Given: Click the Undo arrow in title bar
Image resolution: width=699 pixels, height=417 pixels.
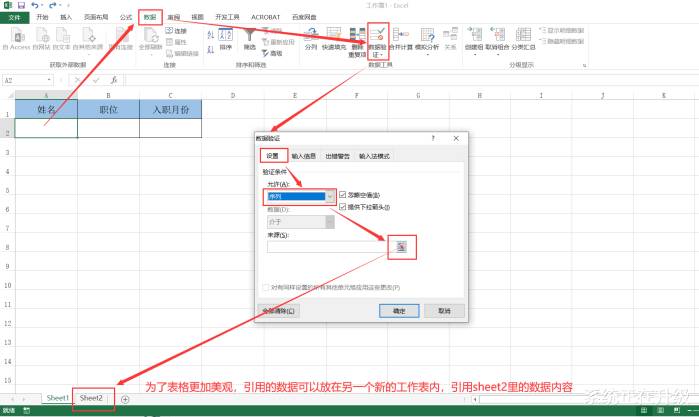Looking at the screenshot, I should pyautogui.click(x=35, y=5).
